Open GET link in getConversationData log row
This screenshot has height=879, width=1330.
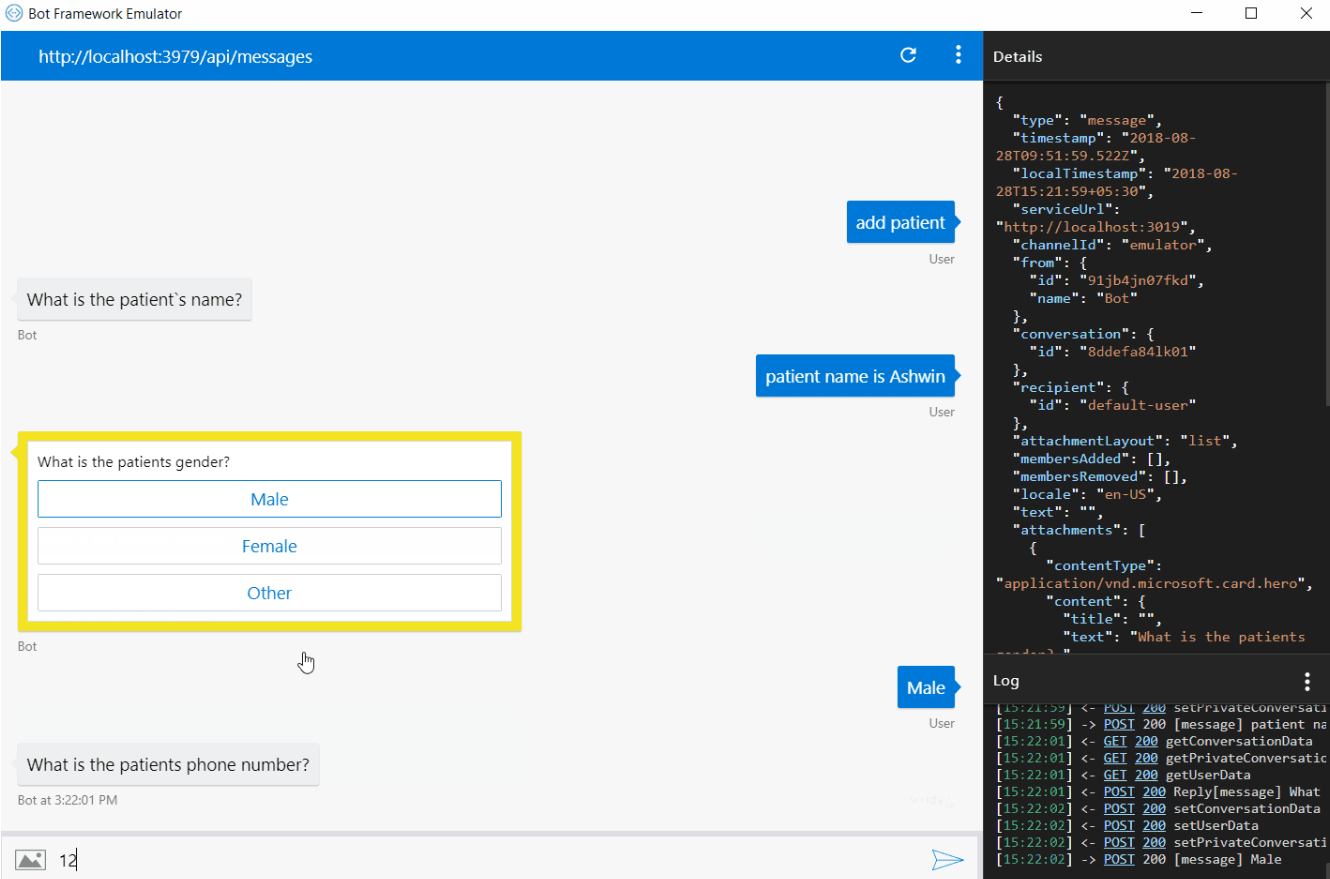tap(1115, 741)
